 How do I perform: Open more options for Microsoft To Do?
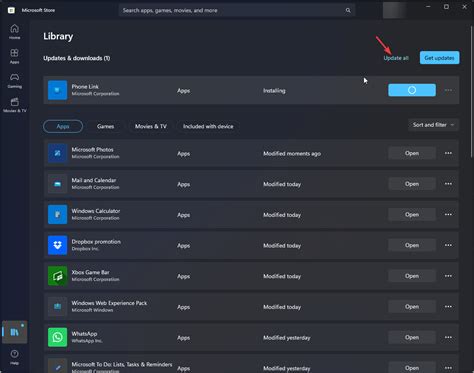(x=448, y=368)
